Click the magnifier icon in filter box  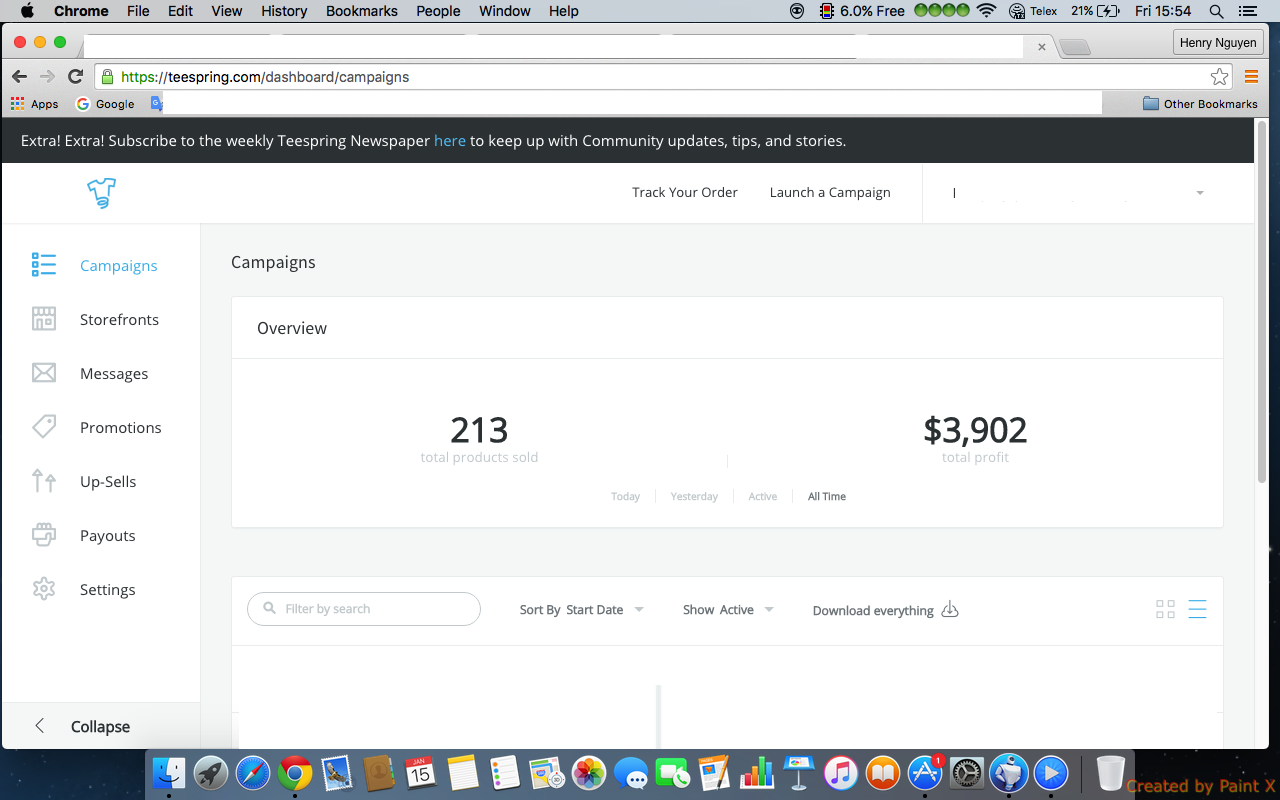coord(270,608)
